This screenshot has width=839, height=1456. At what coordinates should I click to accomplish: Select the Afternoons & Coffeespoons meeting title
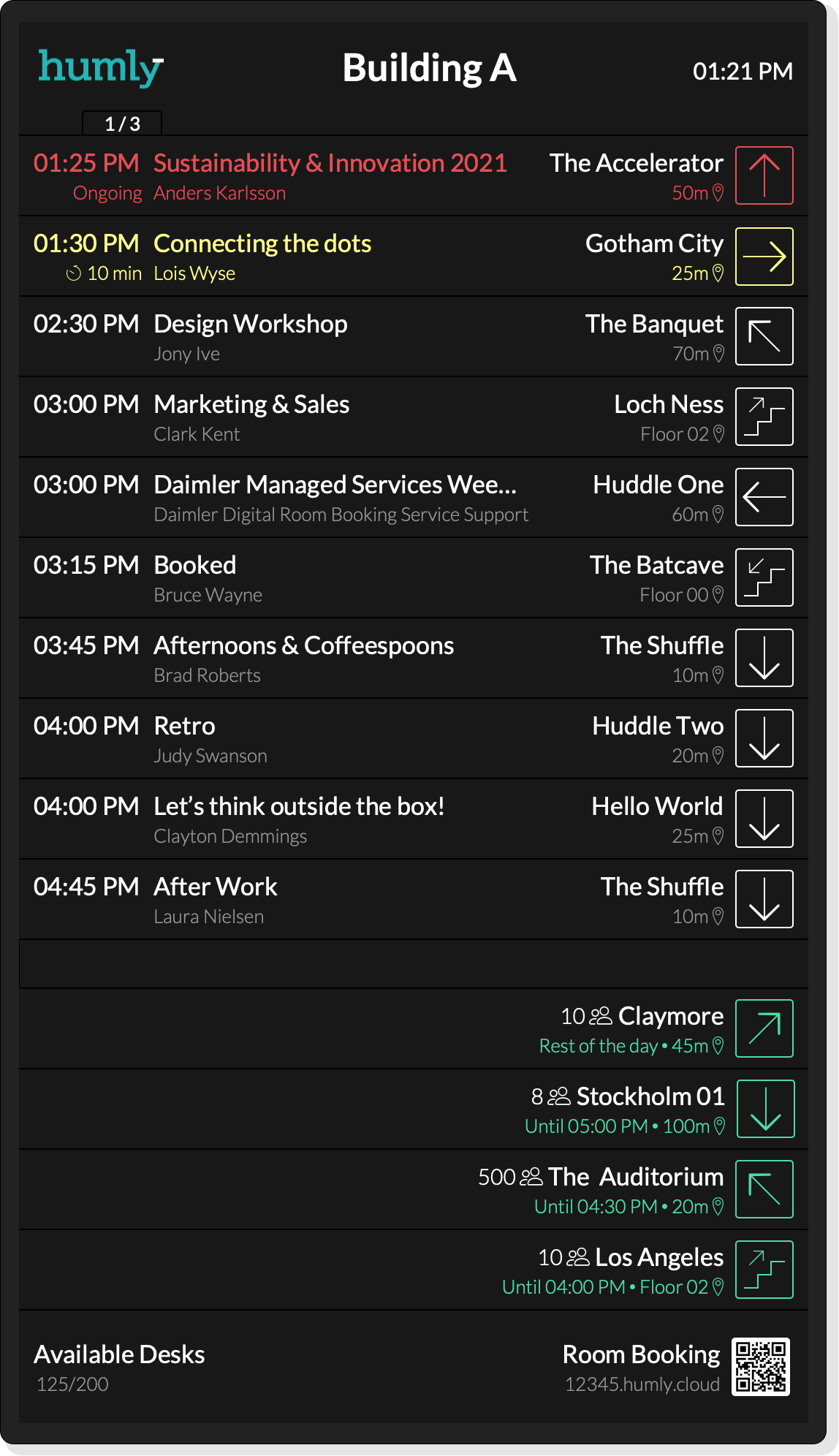[304, 645]
